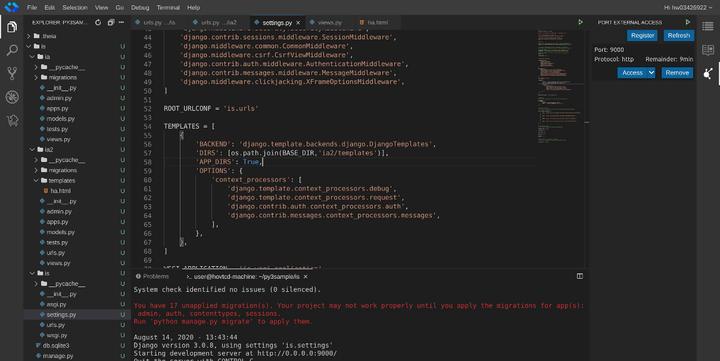Click the 'APP_DIRS': True line
The height and width of the screenshot is (361, 720).
point(229,162)
